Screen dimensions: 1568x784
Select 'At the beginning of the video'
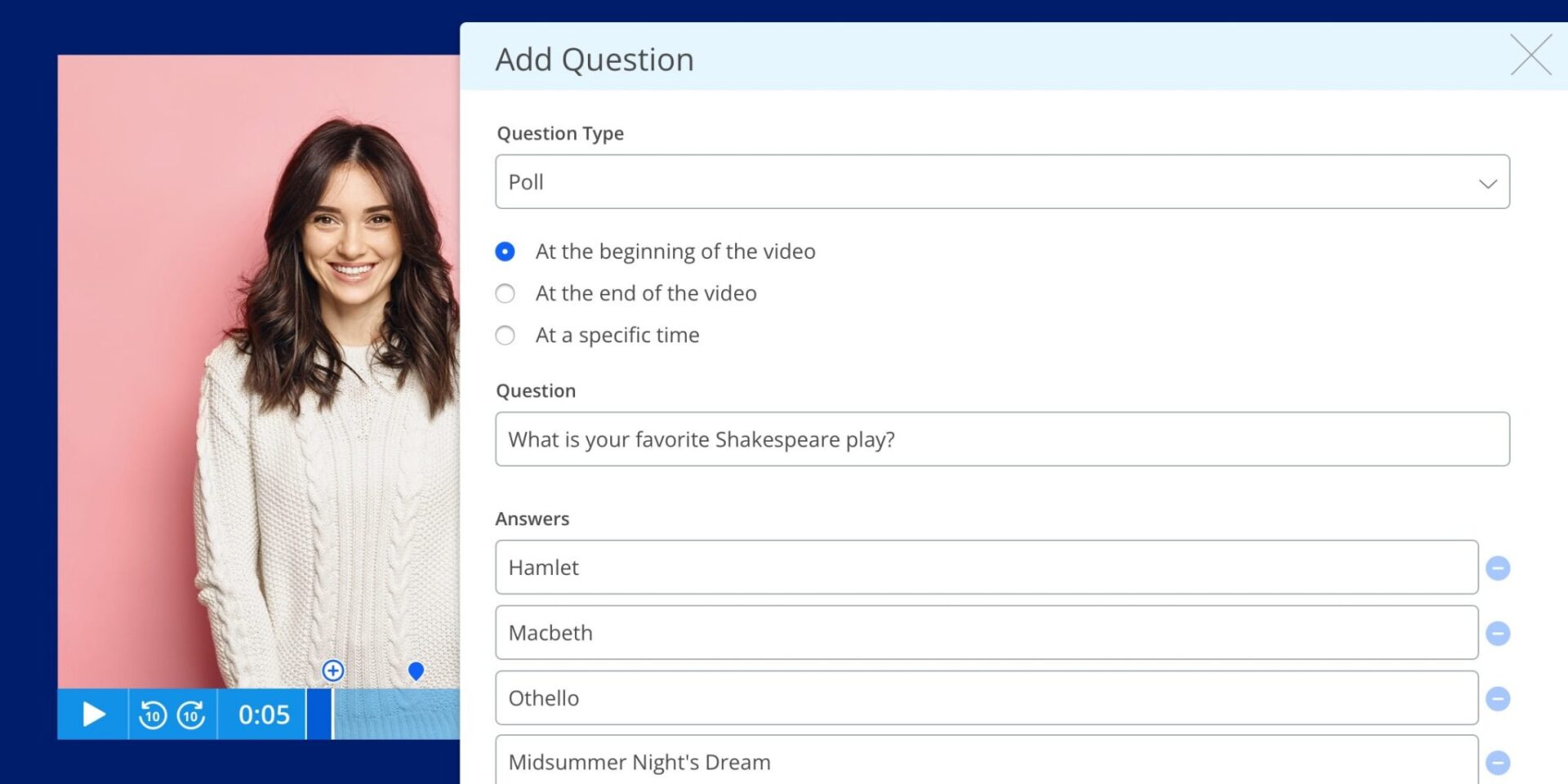coord(505,252)
